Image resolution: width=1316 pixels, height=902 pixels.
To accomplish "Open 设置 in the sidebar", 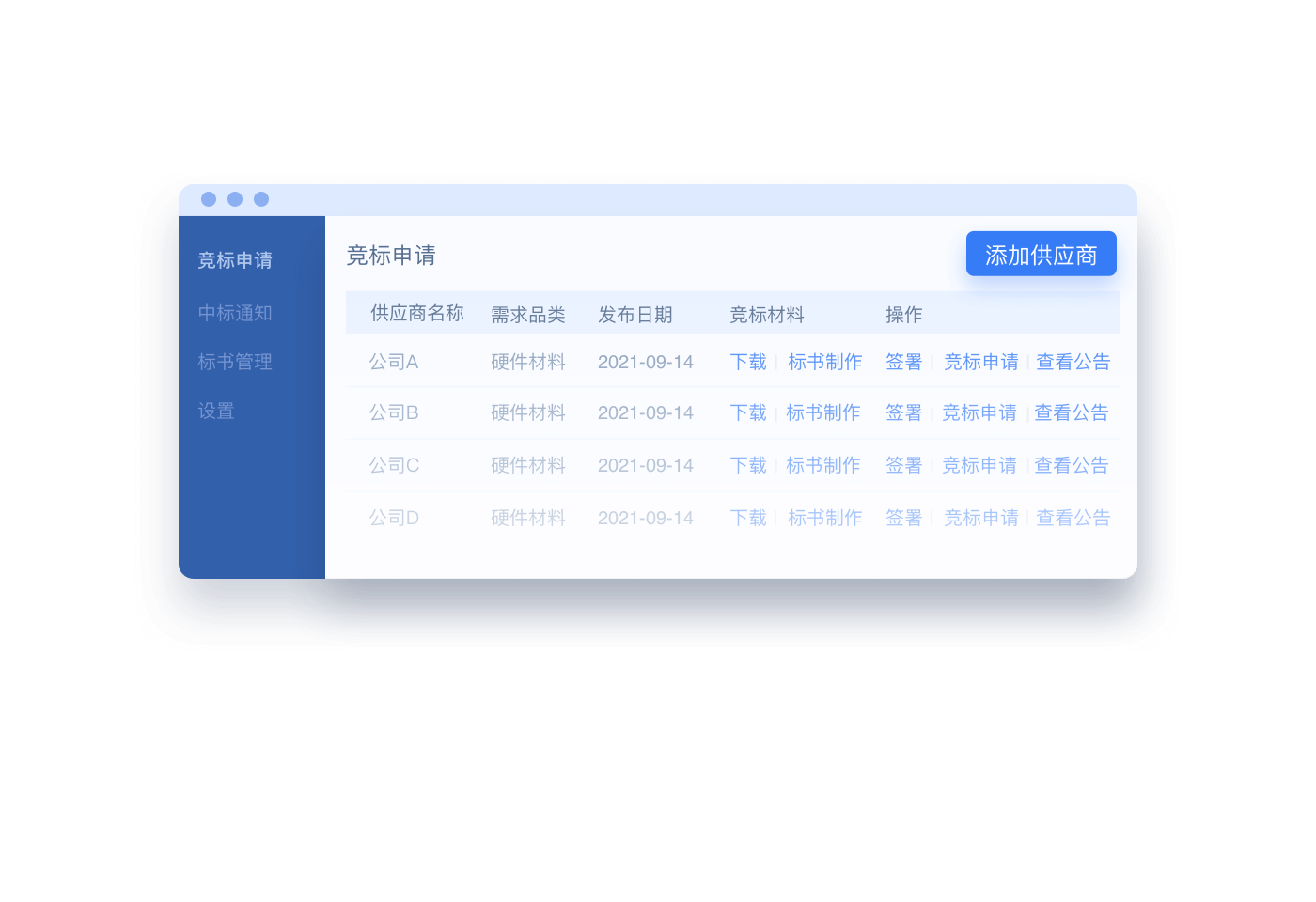I will 216,411.
